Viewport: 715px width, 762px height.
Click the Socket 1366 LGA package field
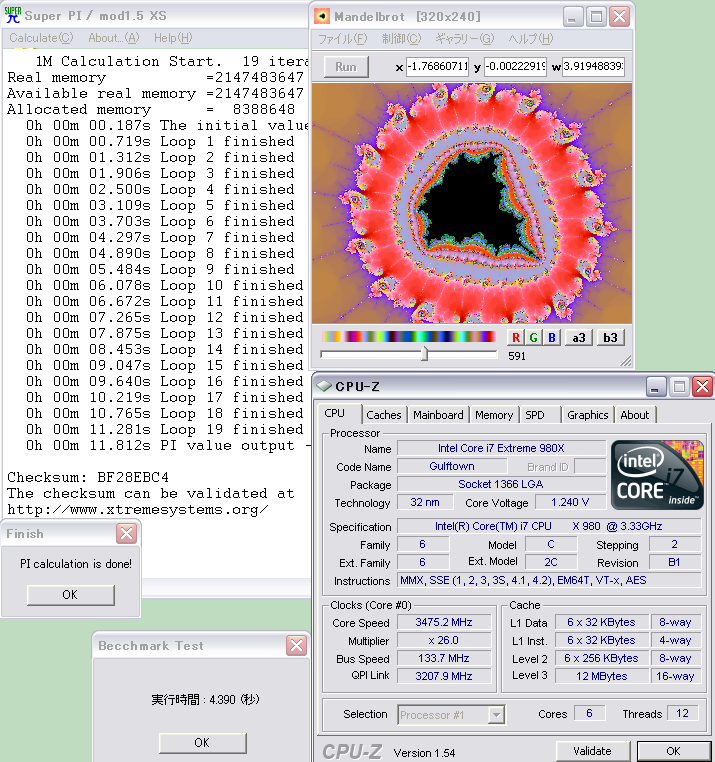point(501,484)
